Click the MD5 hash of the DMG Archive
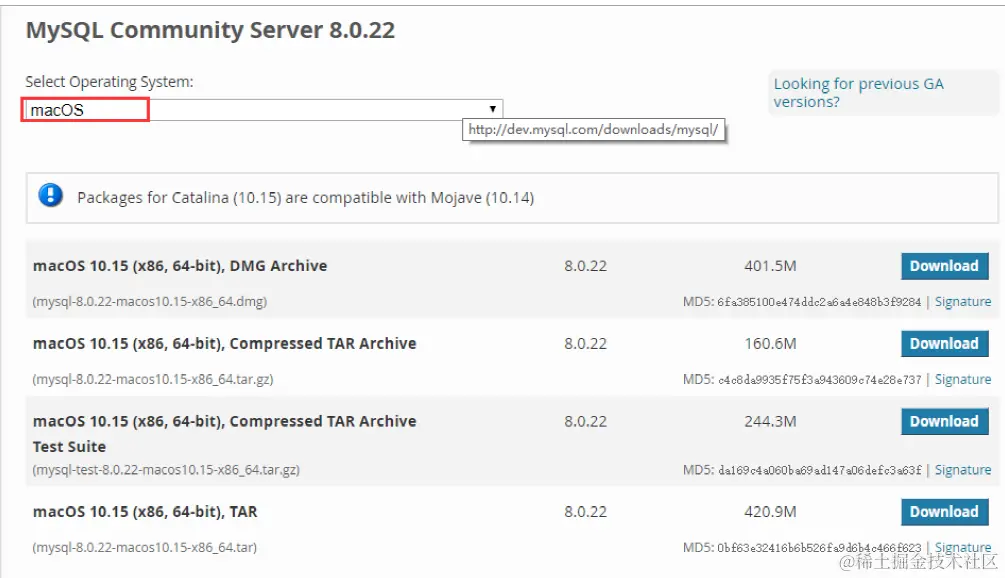This screenshot has width=1005, height=578. pos(819,302)
